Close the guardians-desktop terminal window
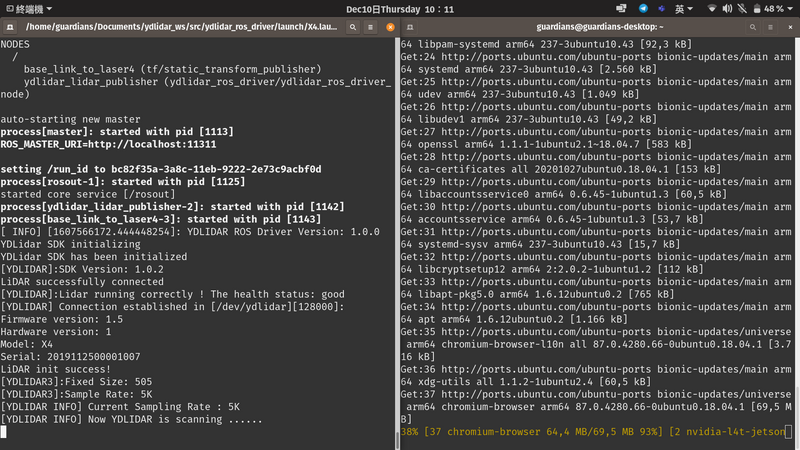 [x=790, y=27]
